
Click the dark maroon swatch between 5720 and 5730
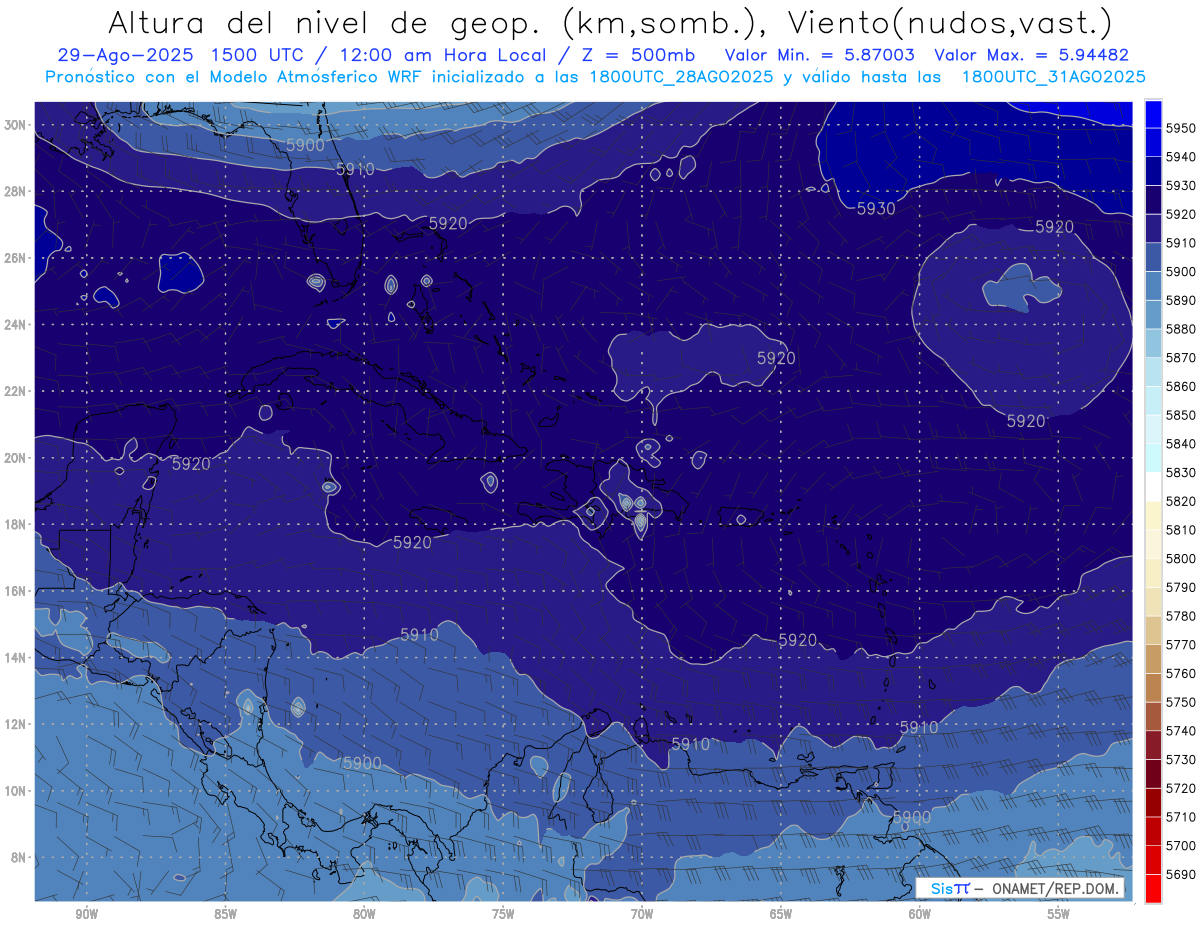[1153, 773]
